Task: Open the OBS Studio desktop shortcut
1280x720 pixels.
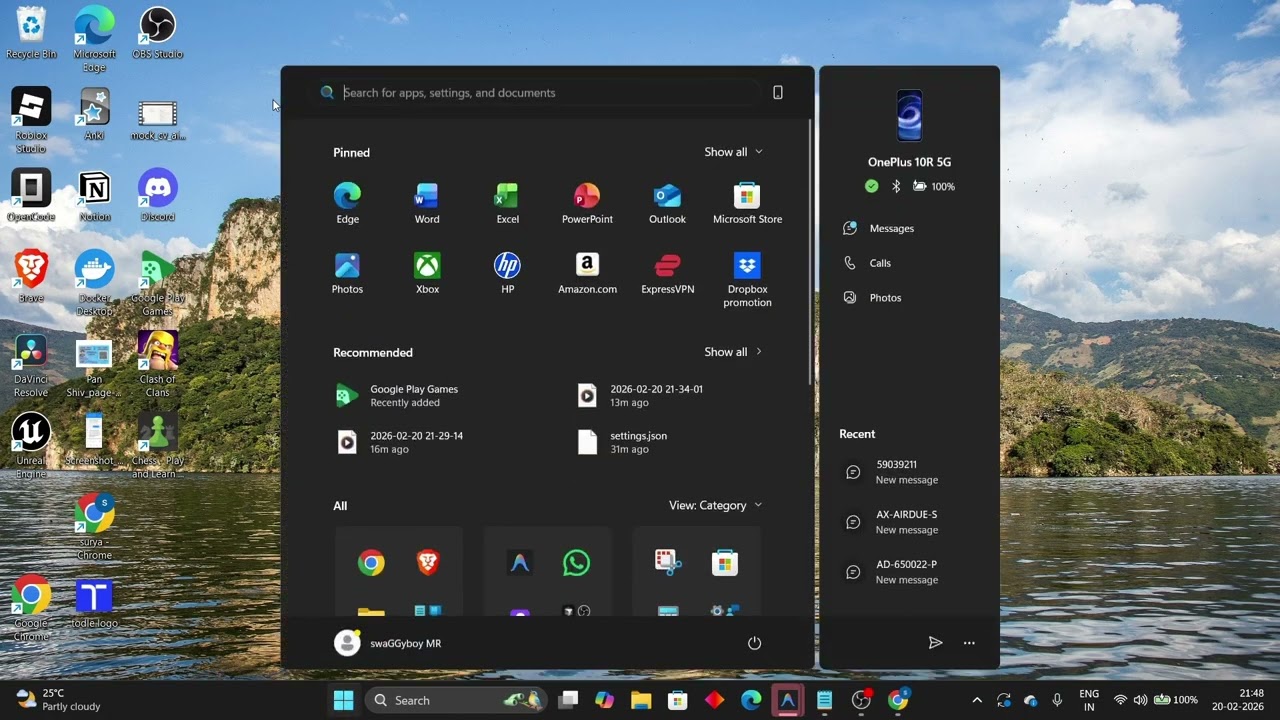Action: pyautogui.click(x=157, y=33)
